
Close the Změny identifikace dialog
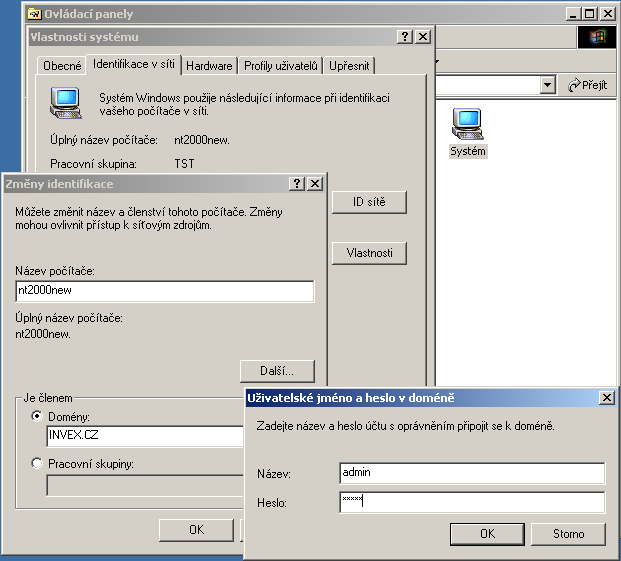(x=315, y=184)
